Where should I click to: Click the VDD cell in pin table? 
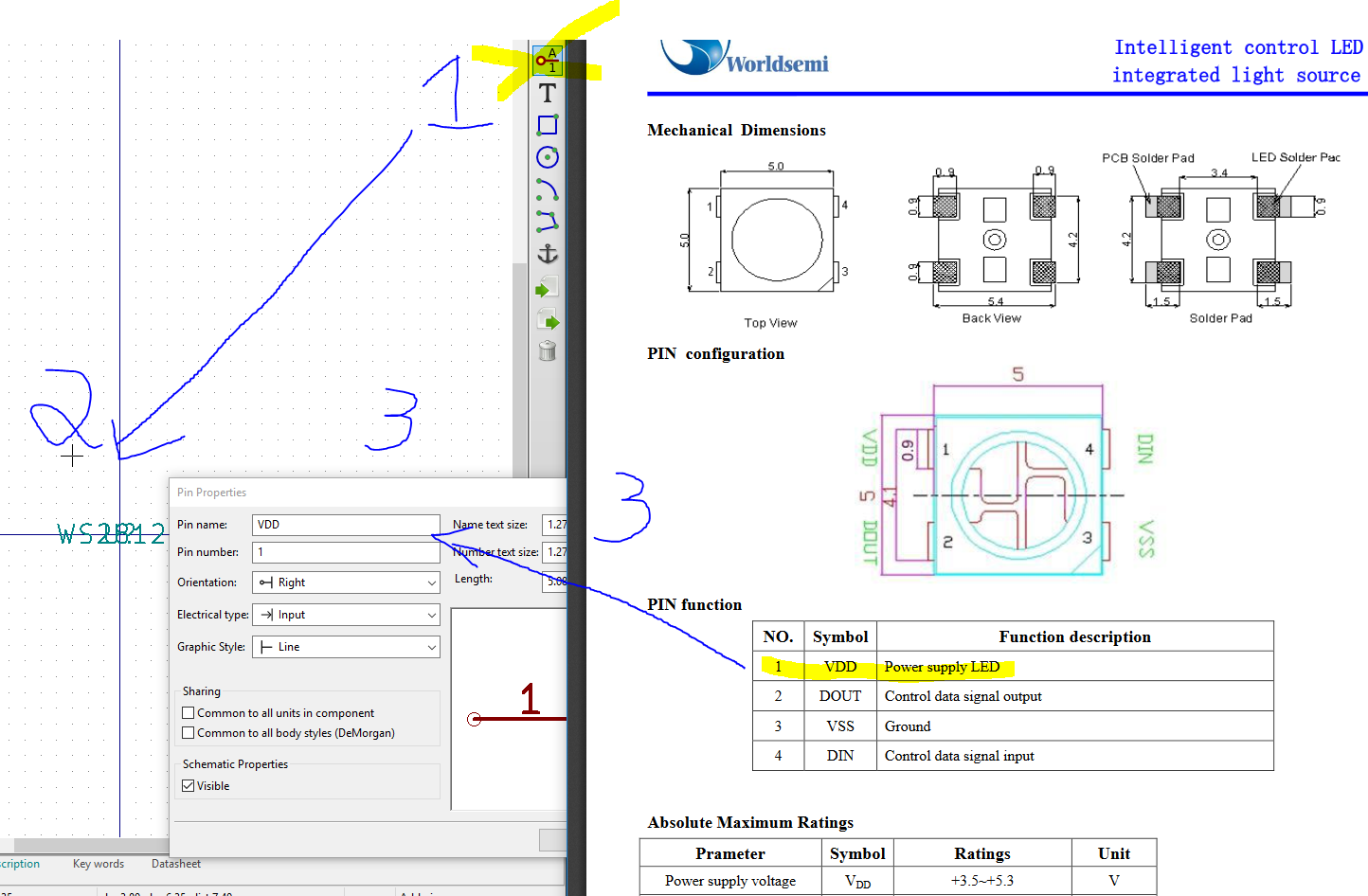(x=840, y=667)
